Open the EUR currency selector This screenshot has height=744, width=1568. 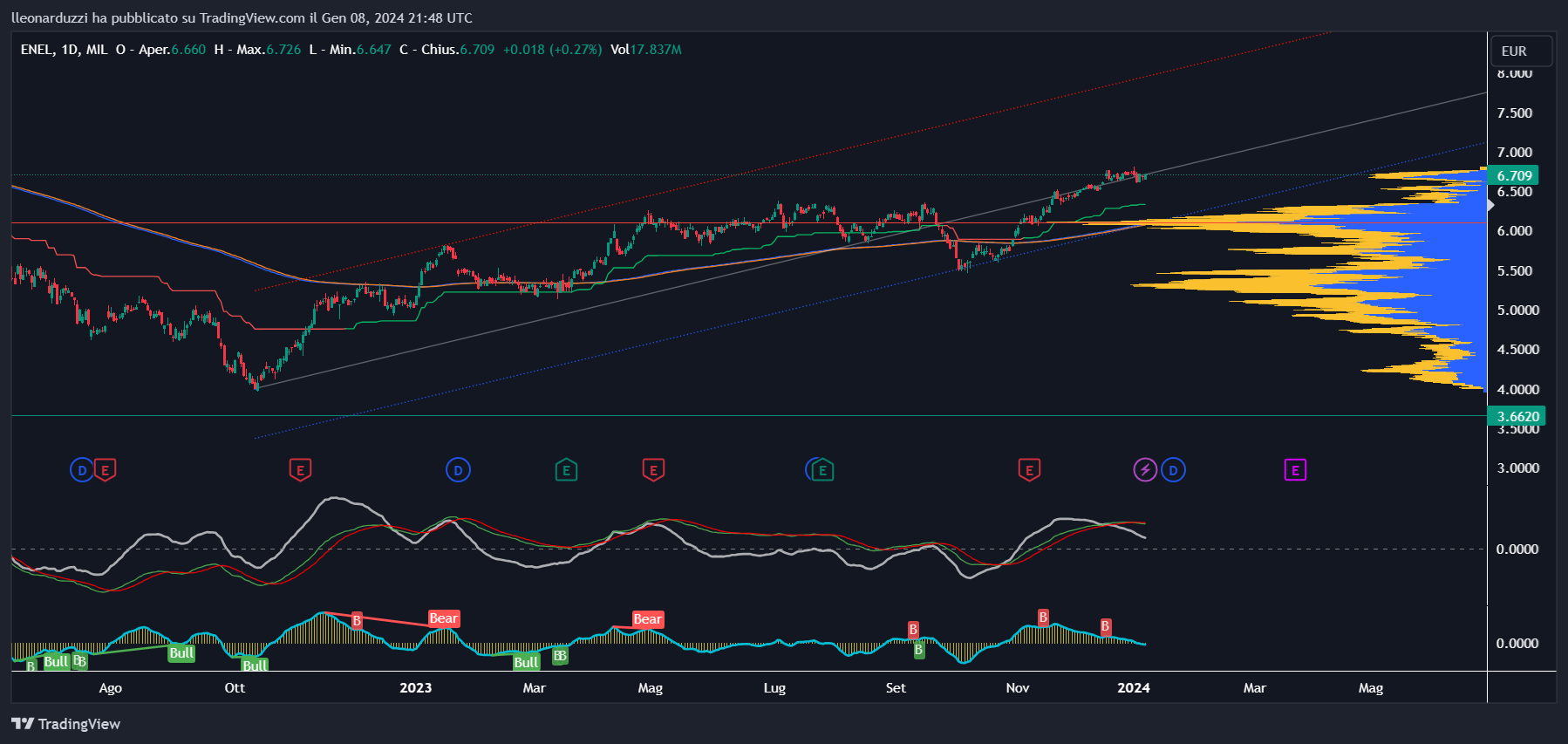pyautogui.click(x=1521, y=51)
